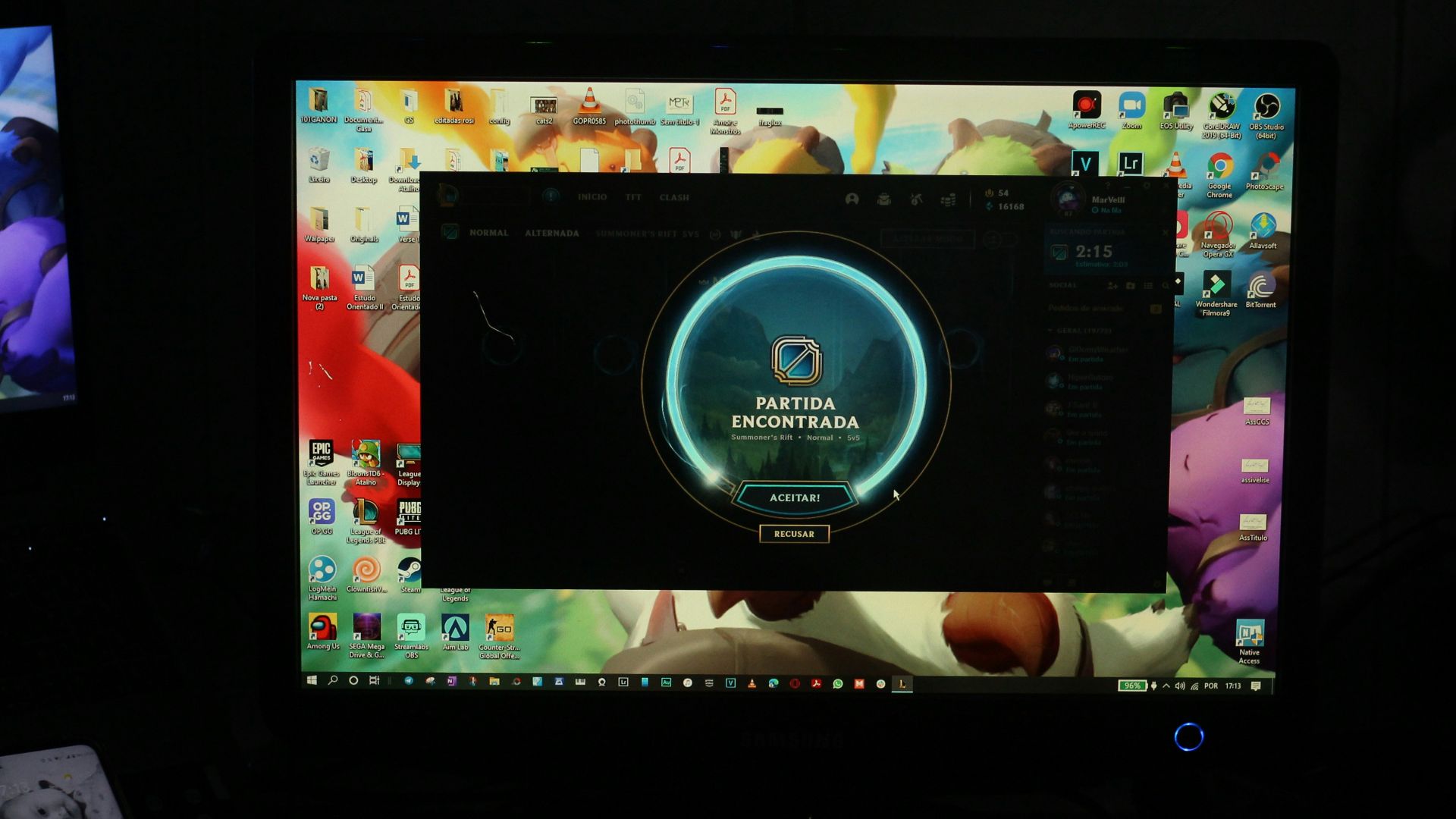
Task: Click ACEITAR to accept the match
Action: click(795, 497)
